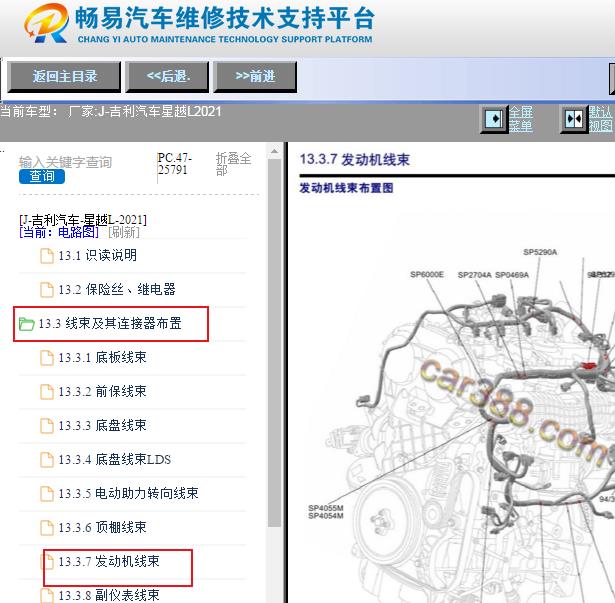
Task: Click the page icon beside 13.3.1 底板线束
Action: pyautogui.click(x=47, y=358)
